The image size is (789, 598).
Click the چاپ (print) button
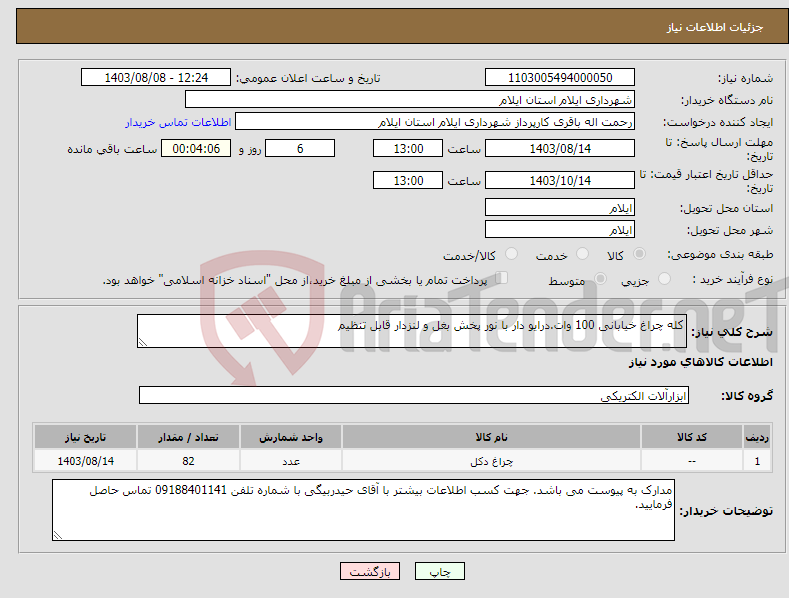[x=439, y=572]
